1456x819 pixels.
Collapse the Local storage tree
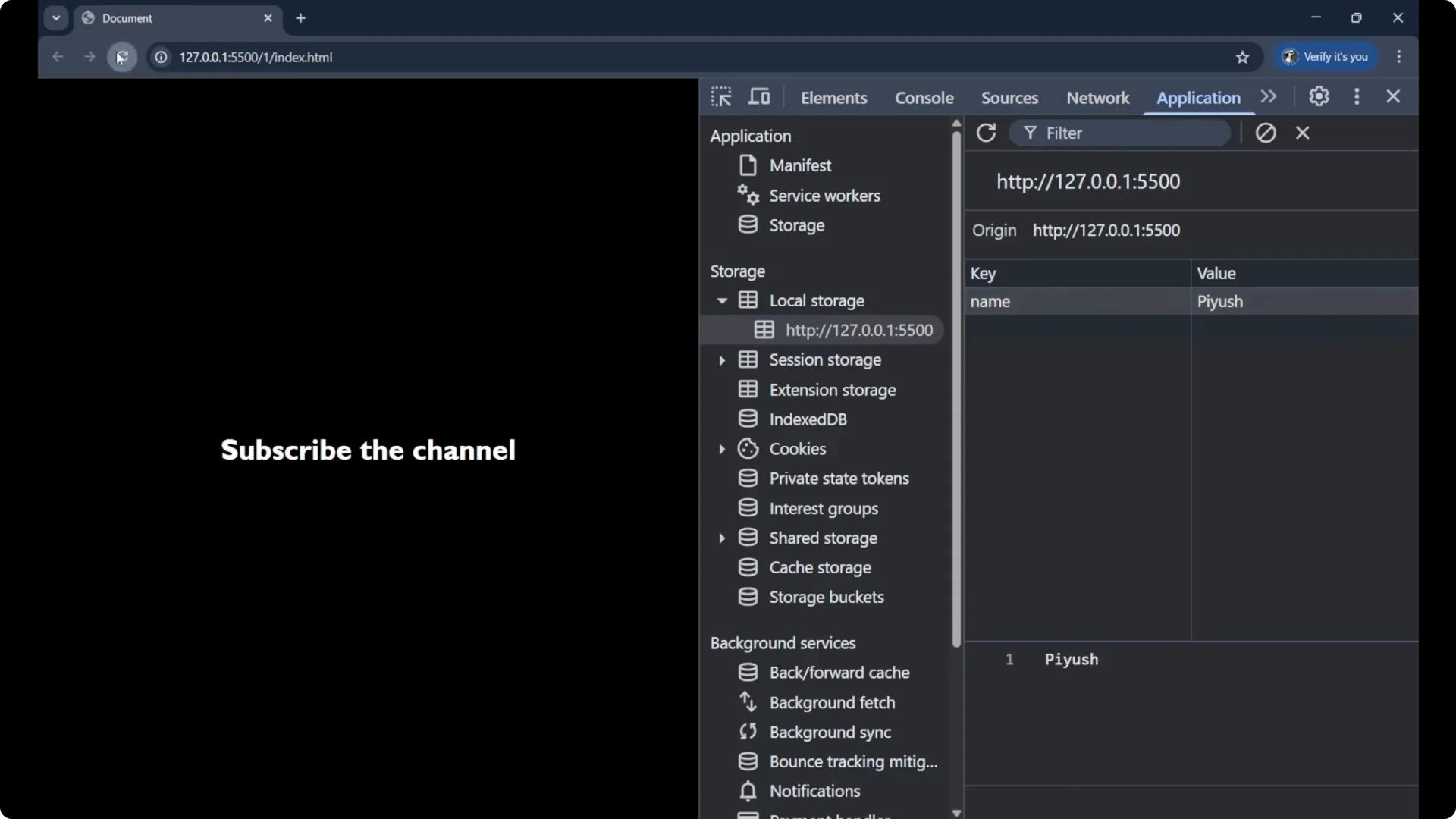pyautogui.click(x=723, y=300)
